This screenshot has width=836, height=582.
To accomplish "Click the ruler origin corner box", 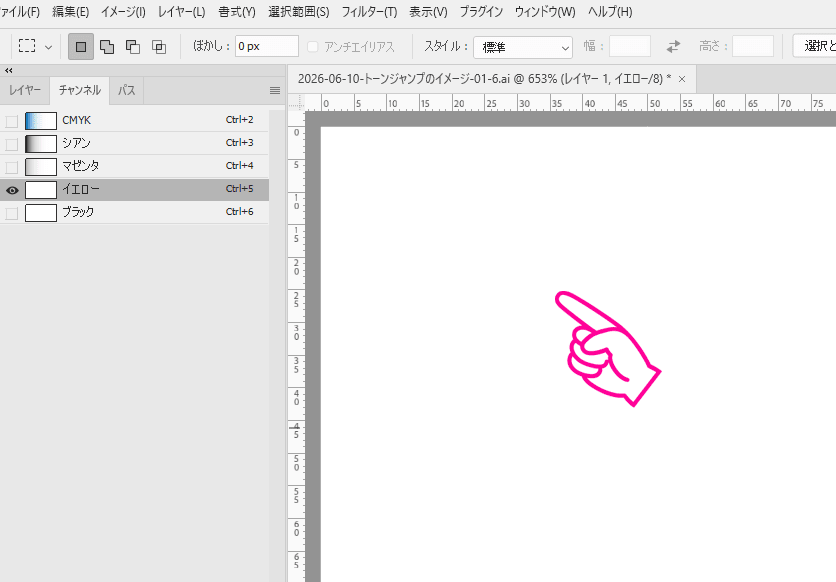I will [296, 103].
